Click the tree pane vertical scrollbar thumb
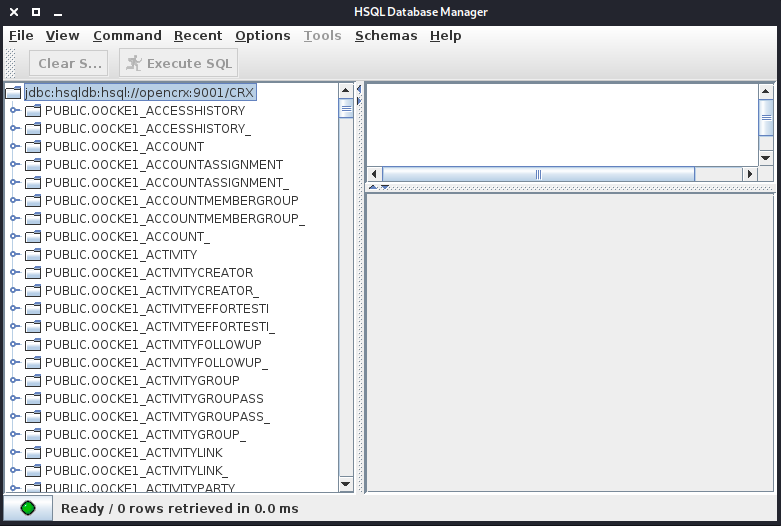 click(346, 108)
